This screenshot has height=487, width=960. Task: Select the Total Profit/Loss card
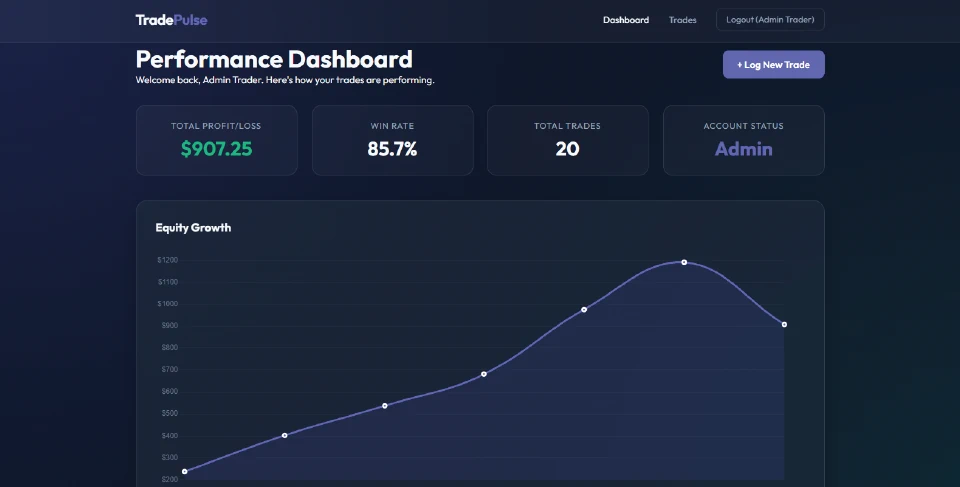(x=217, y=140)
